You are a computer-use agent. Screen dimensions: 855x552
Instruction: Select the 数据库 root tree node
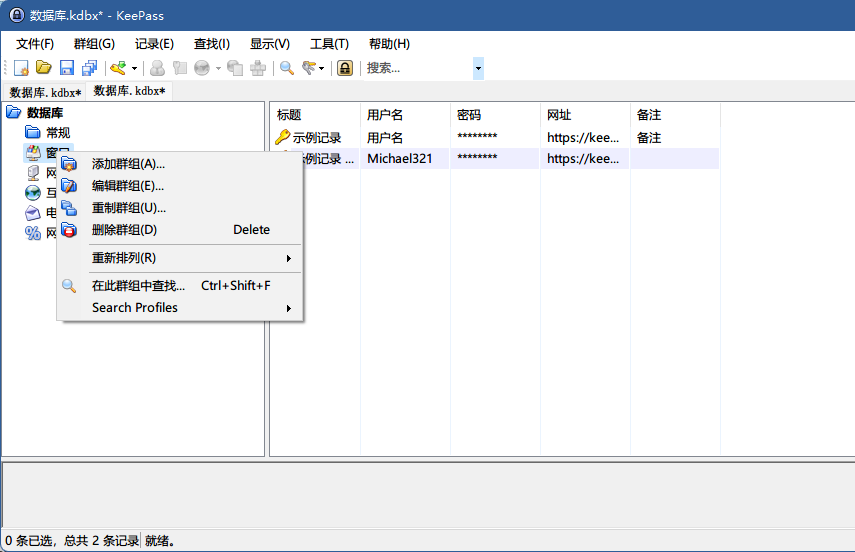coord(45,113)
